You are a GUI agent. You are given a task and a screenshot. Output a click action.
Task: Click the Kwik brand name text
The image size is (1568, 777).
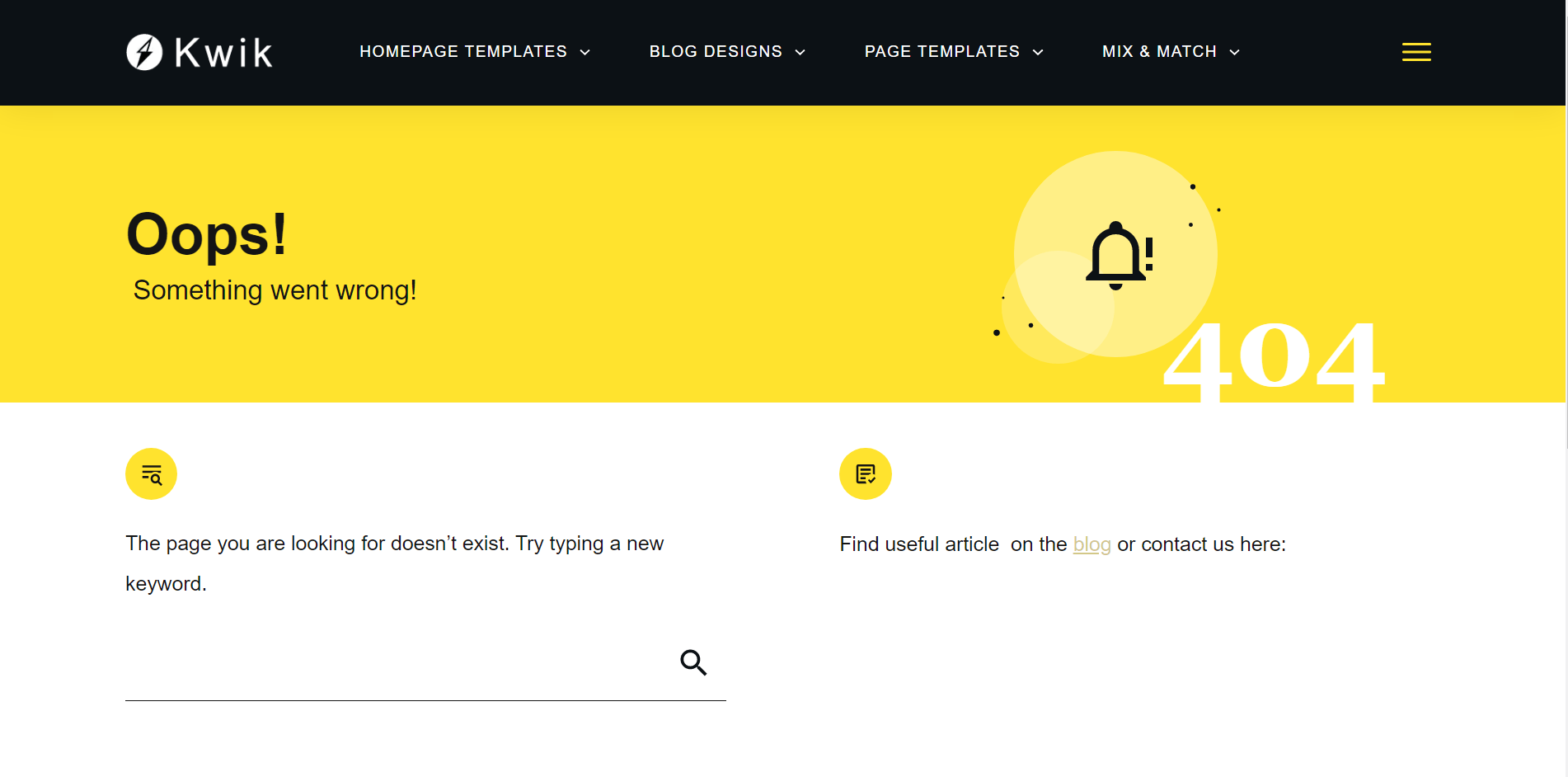pyautogui.click(x=223, y=53)
